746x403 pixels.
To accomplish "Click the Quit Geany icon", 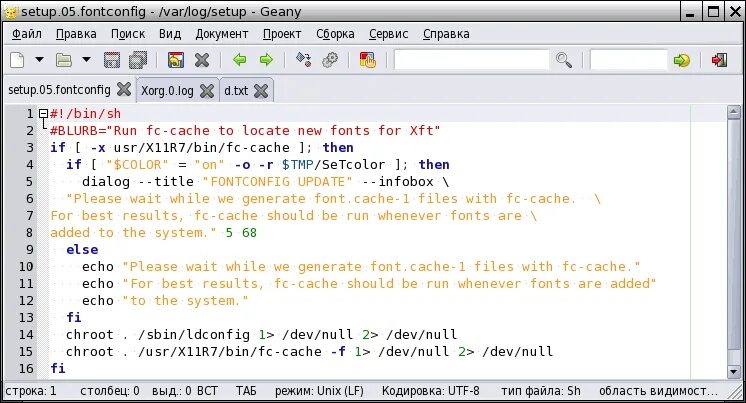I will 719,60.
